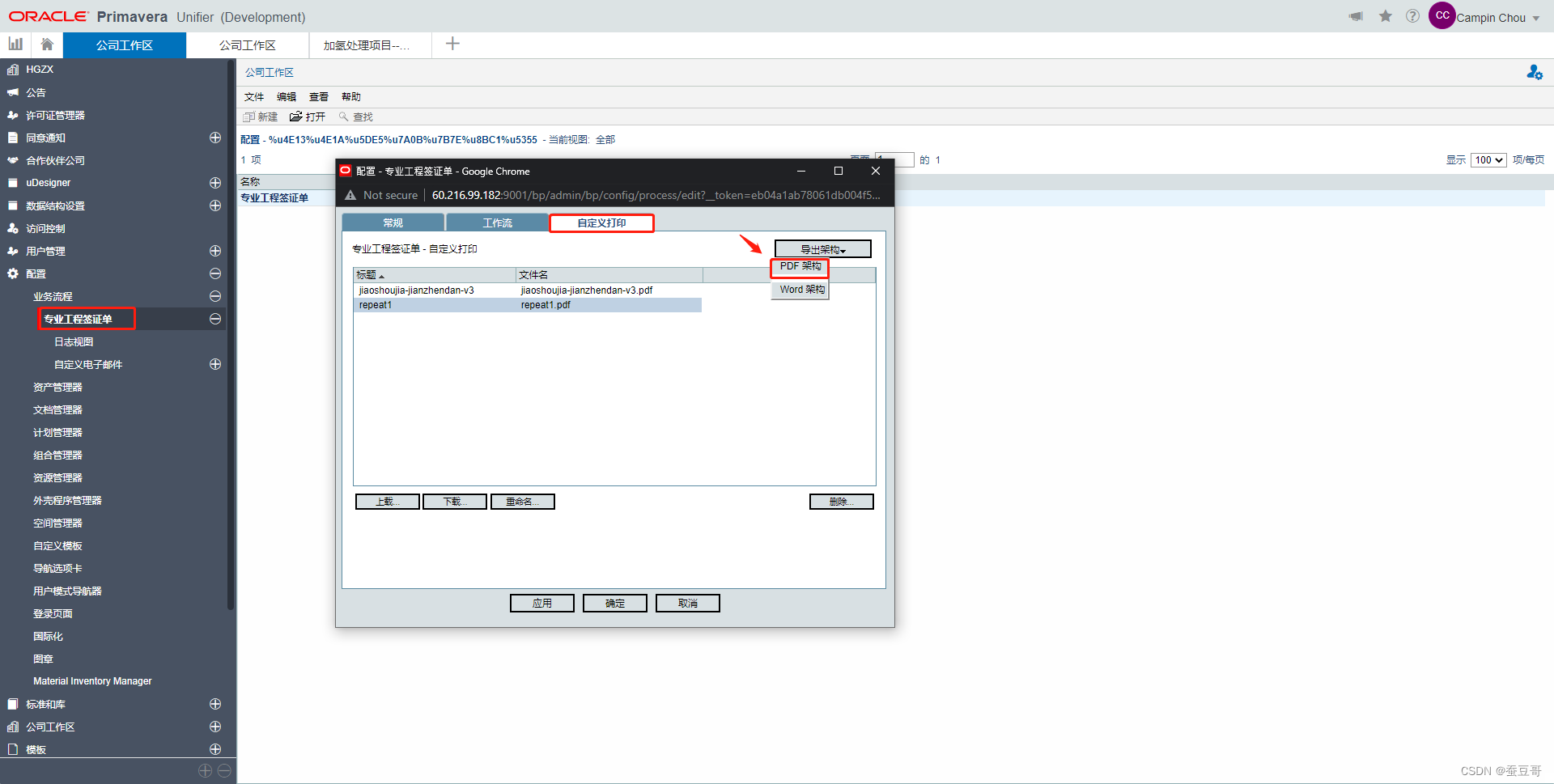Click the bar chart dashboard icon
The width and height of the screenshot is (1554, 784).
point(15,44)
